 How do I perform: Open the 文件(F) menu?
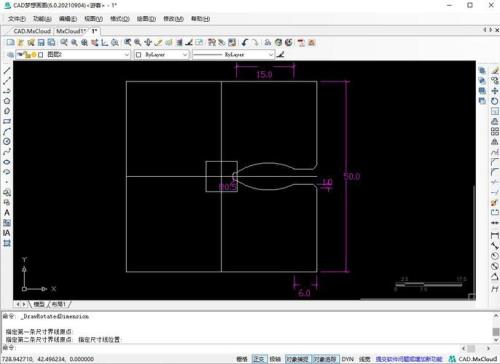point(17,19)
